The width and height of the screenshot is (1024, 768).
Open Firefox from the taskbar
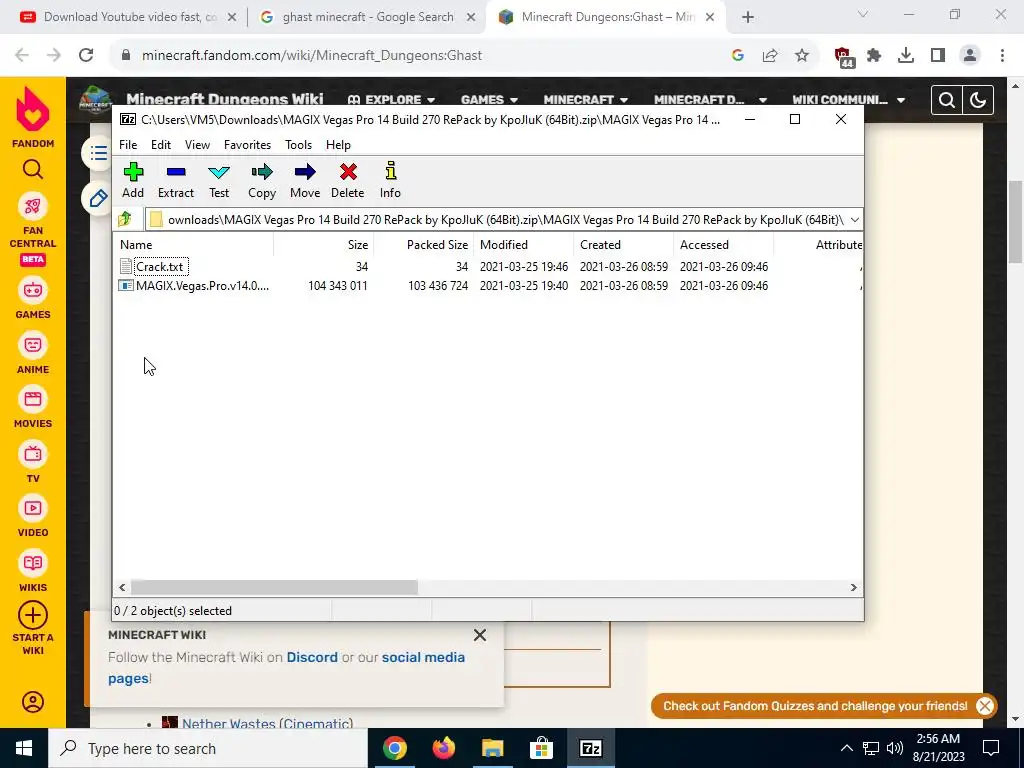click(x=444, y=748)
